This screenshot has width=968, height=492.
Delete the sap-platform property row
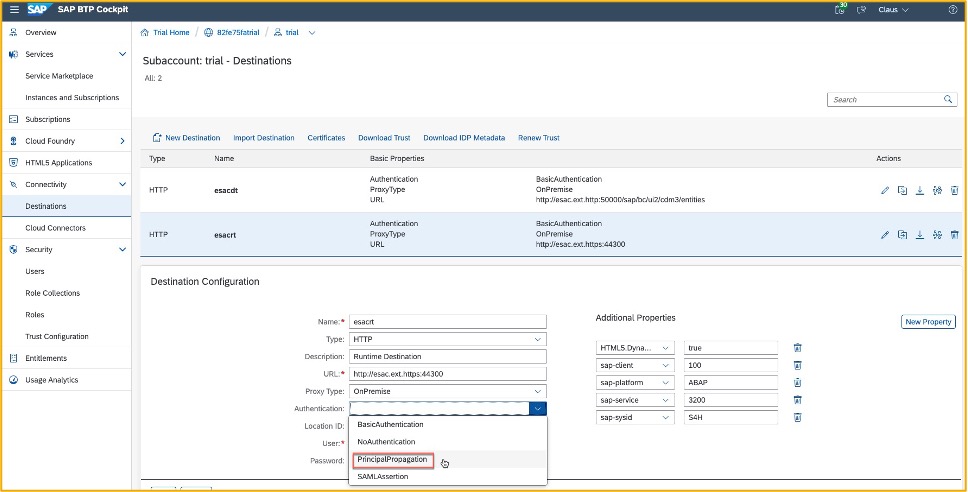pyautogui.click(x=797, y=383)
